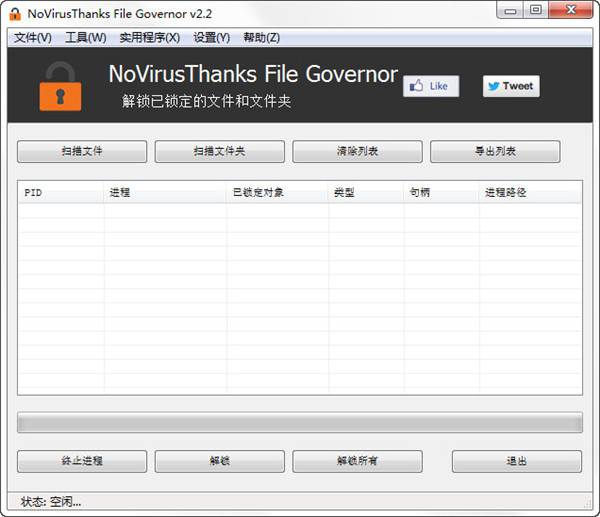
Task: Click the 扫描文件 button
Action: coord(82,152)
